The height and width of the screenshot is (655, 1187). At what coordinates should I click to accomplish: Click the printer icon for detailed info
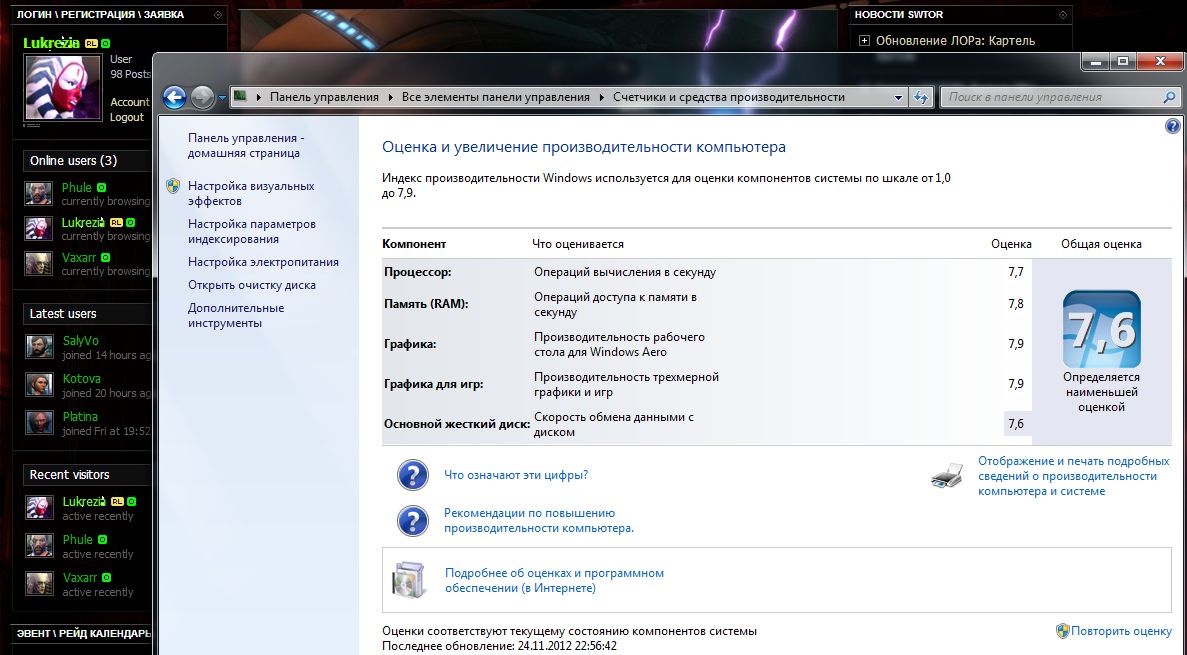pos(946,477)
